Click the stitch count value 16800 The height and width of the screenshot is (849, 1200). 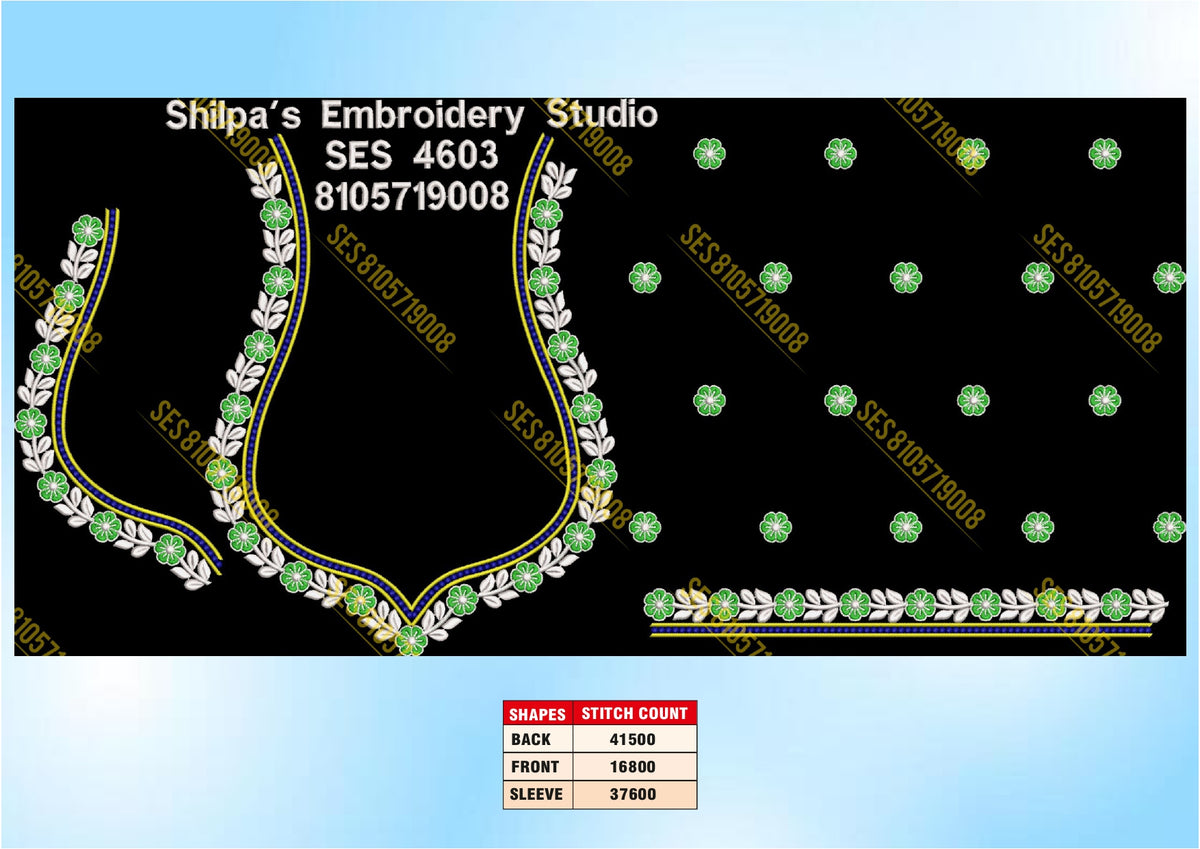tap(635, 767)
